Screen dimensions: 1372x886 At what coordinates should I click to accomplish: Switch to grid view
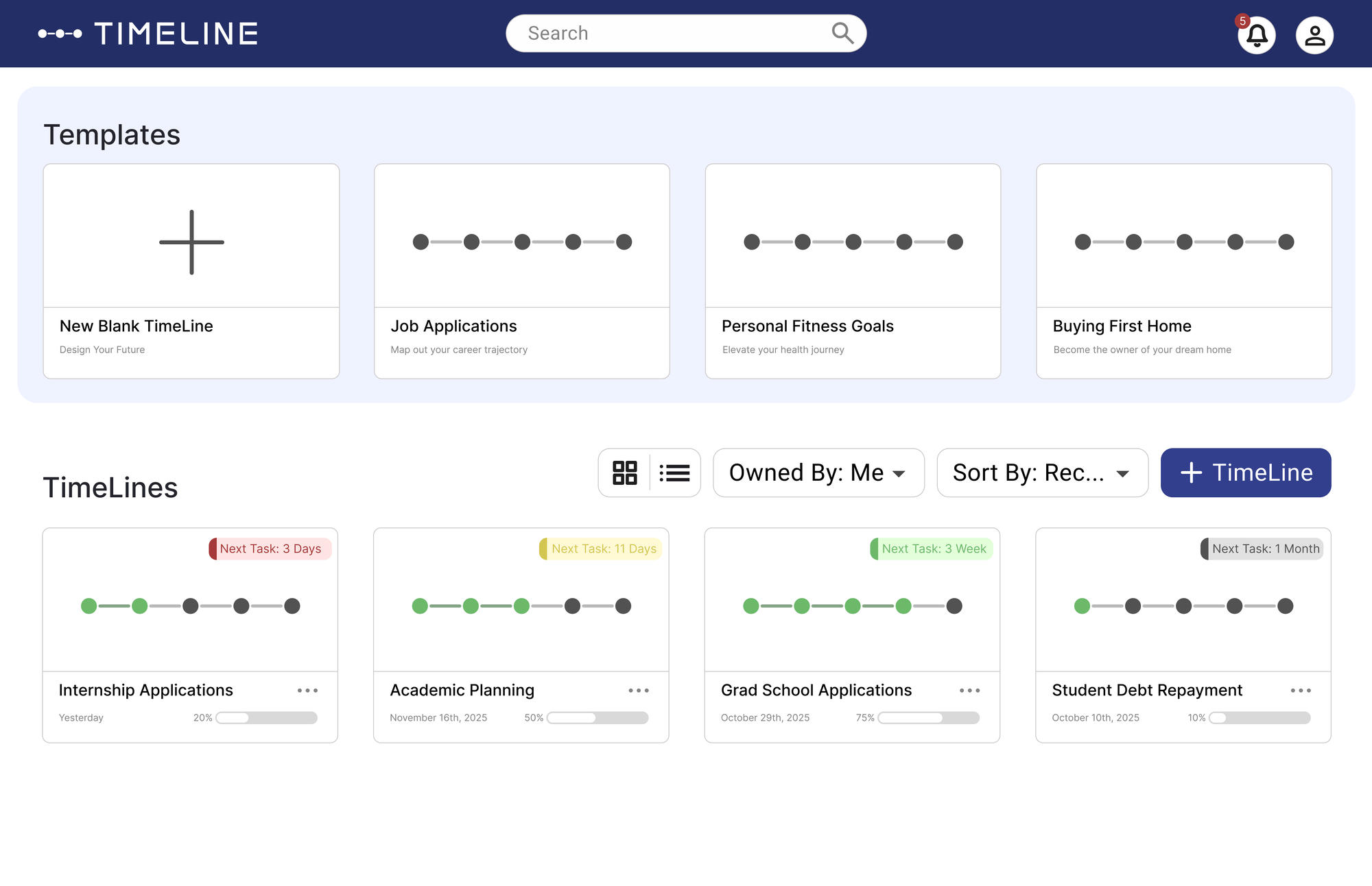(624, 472)
